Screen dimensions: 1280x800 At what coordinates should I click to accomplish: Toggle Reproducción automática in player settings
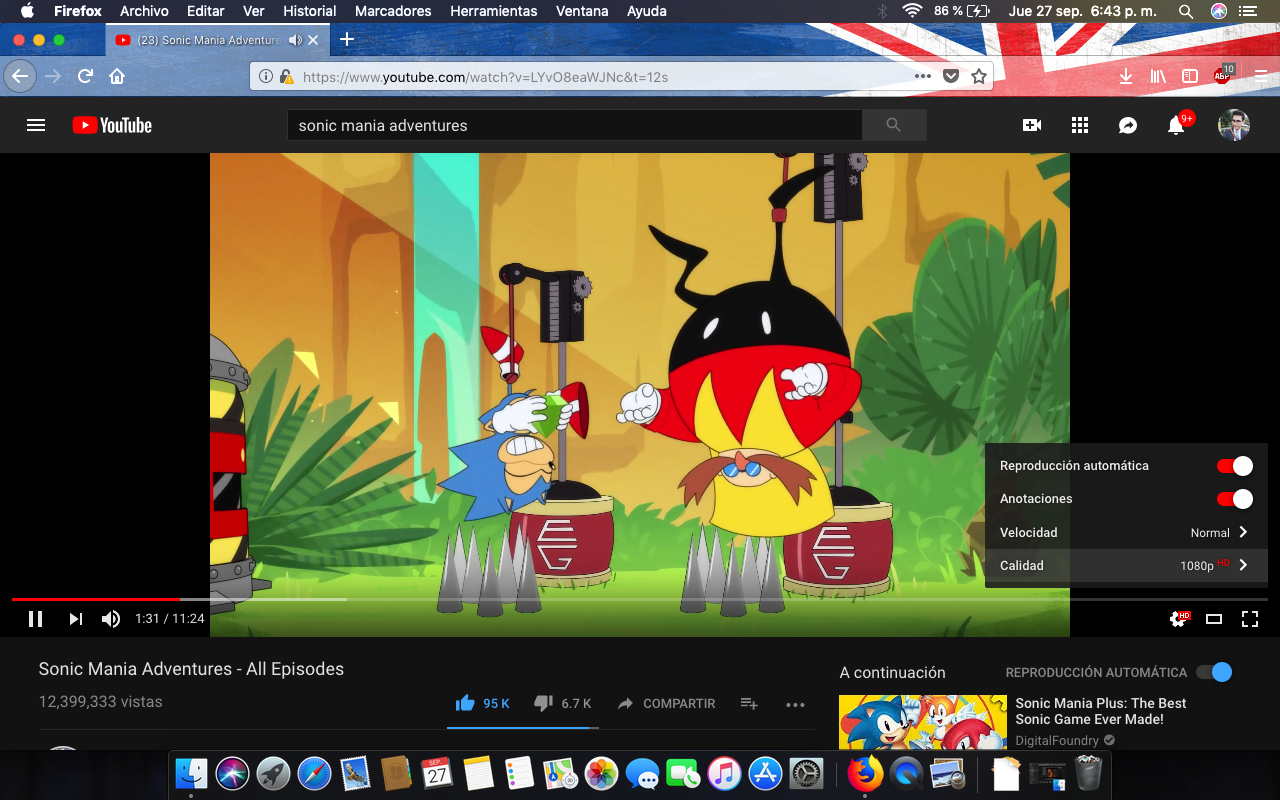[1234, 466]
